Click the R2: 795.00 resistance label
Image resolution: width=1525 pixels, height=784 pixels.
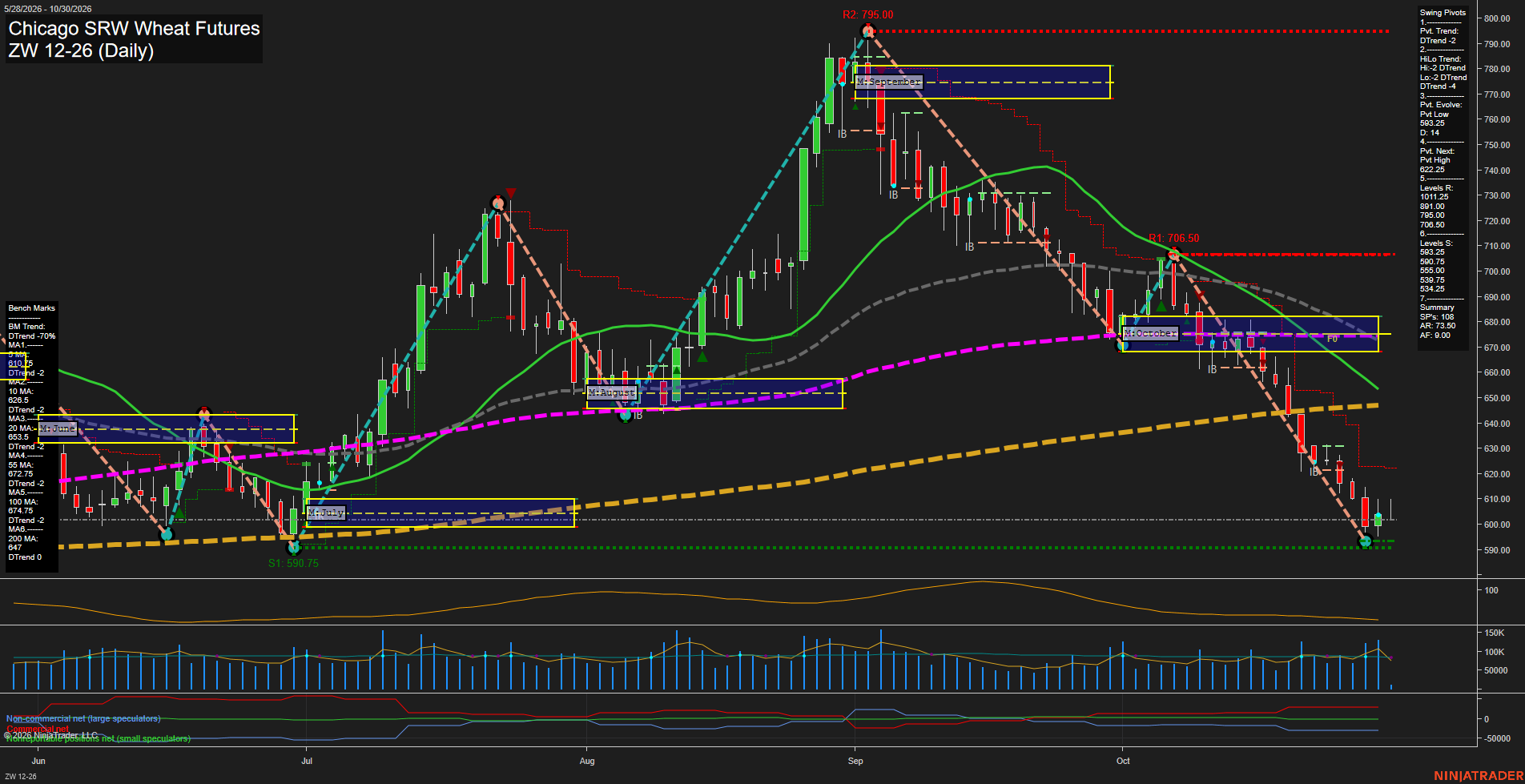coord(867,15)
